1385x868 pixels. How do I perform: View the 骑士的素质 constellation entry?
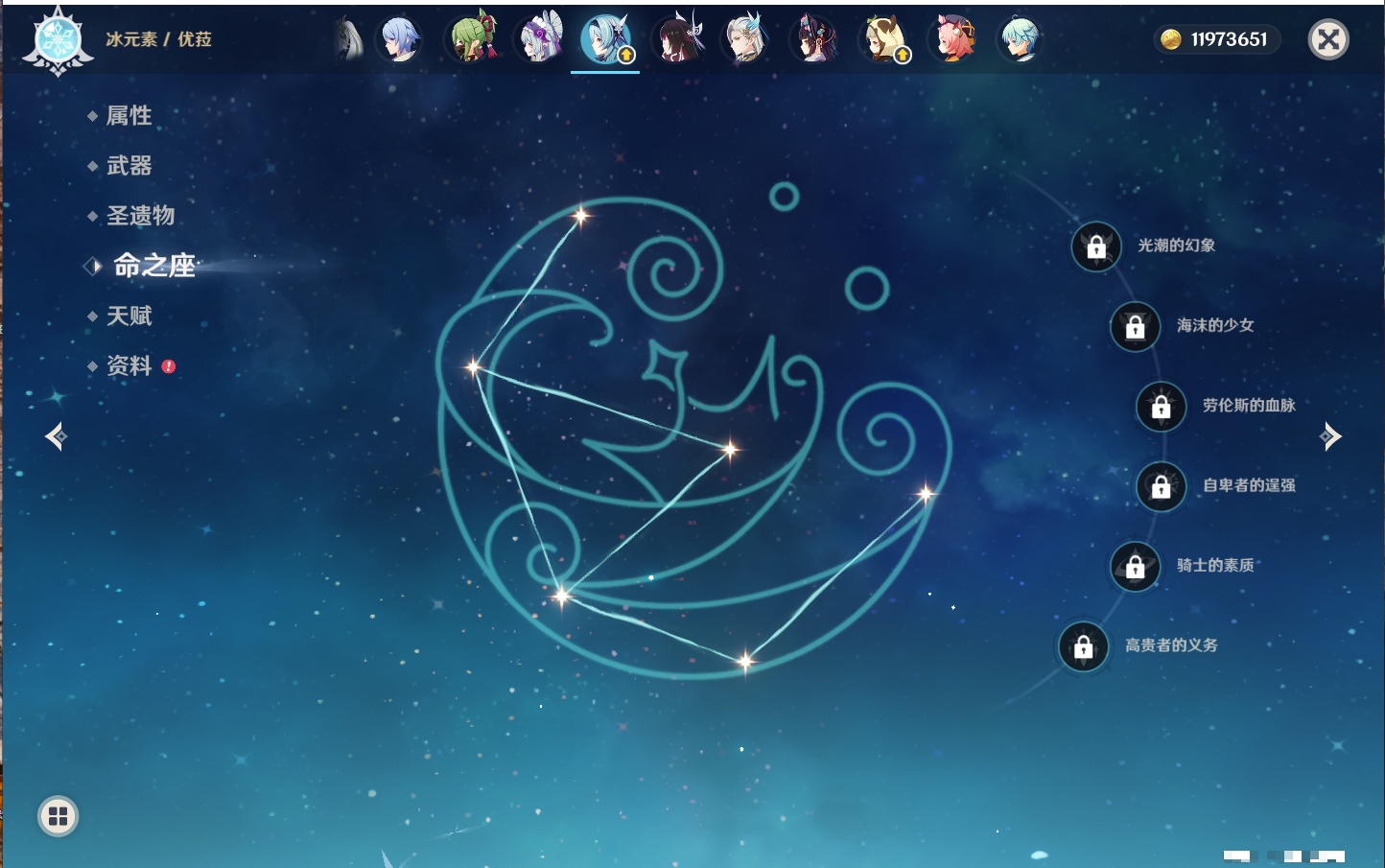(x=1214, y=566)
